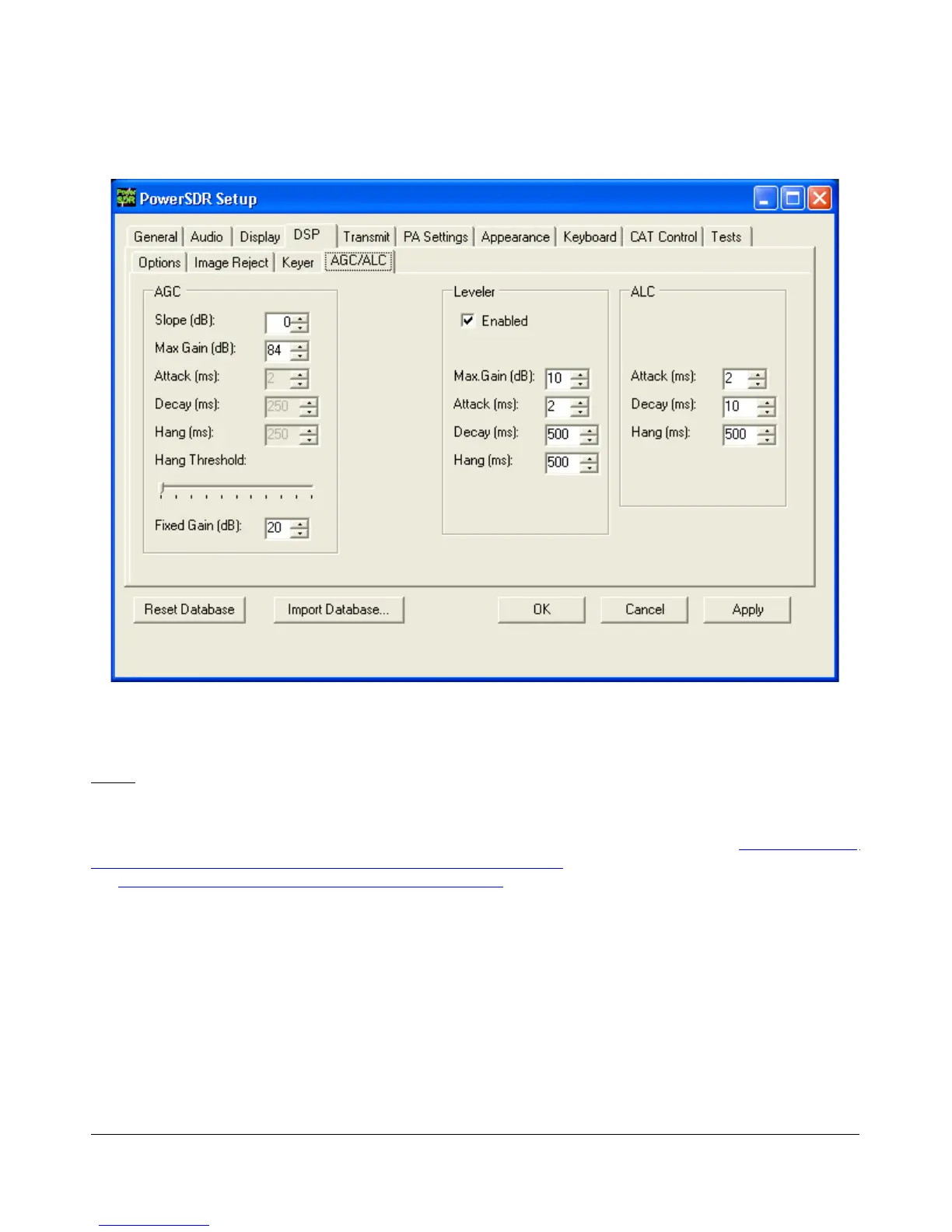Increase the Leveler Max.Gain value
The height and width of the screenshot is (1232, 952).
pos(581,373)
